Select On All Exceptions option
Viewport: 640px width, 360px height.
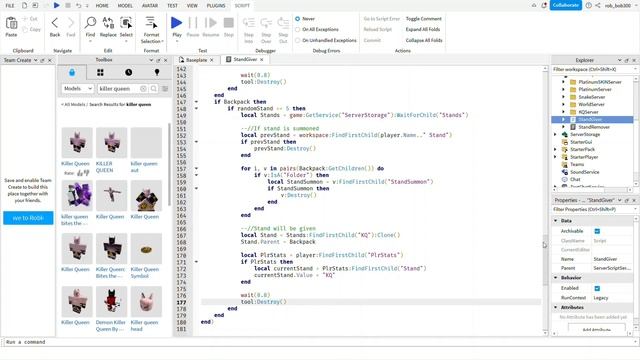[x=298, y=29]
